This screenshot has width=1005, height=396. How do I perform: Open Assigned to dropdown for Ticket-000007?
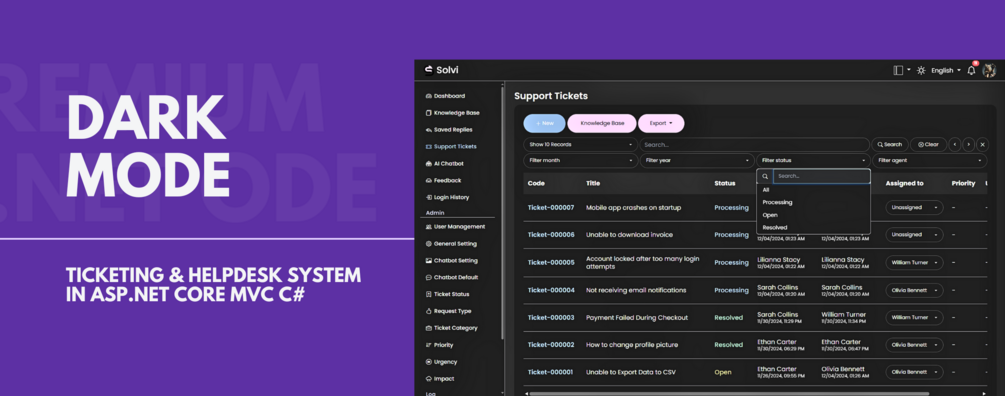click(x=914, y=208)
